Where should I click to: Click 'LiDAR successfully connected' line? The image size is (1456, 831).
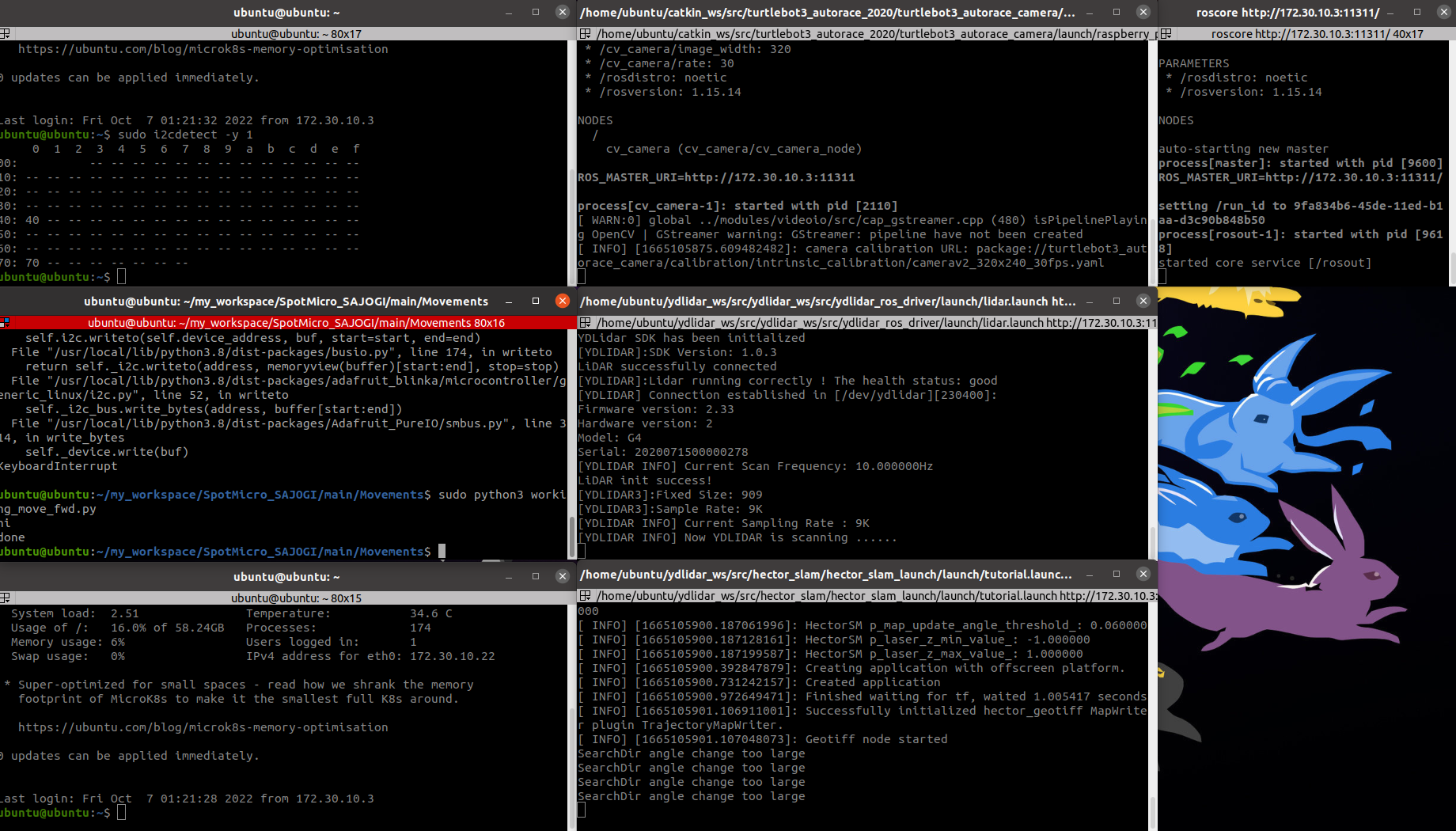(677, 366)
